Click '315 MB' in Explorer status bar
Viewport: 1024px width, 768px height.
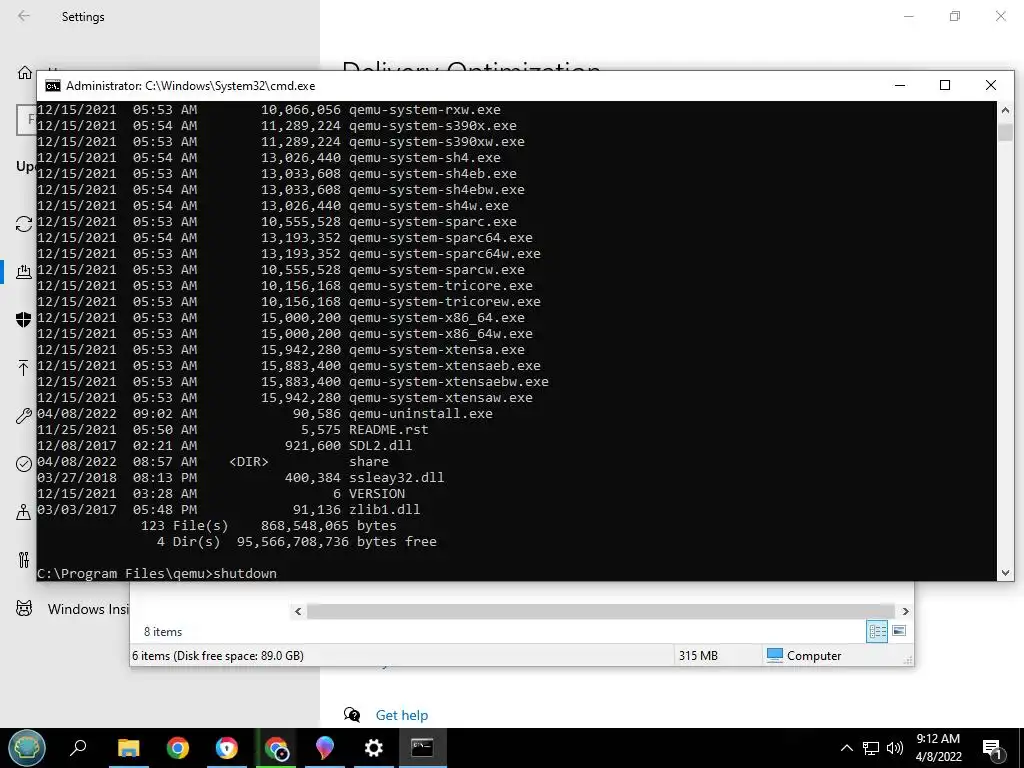pos(698,656)
